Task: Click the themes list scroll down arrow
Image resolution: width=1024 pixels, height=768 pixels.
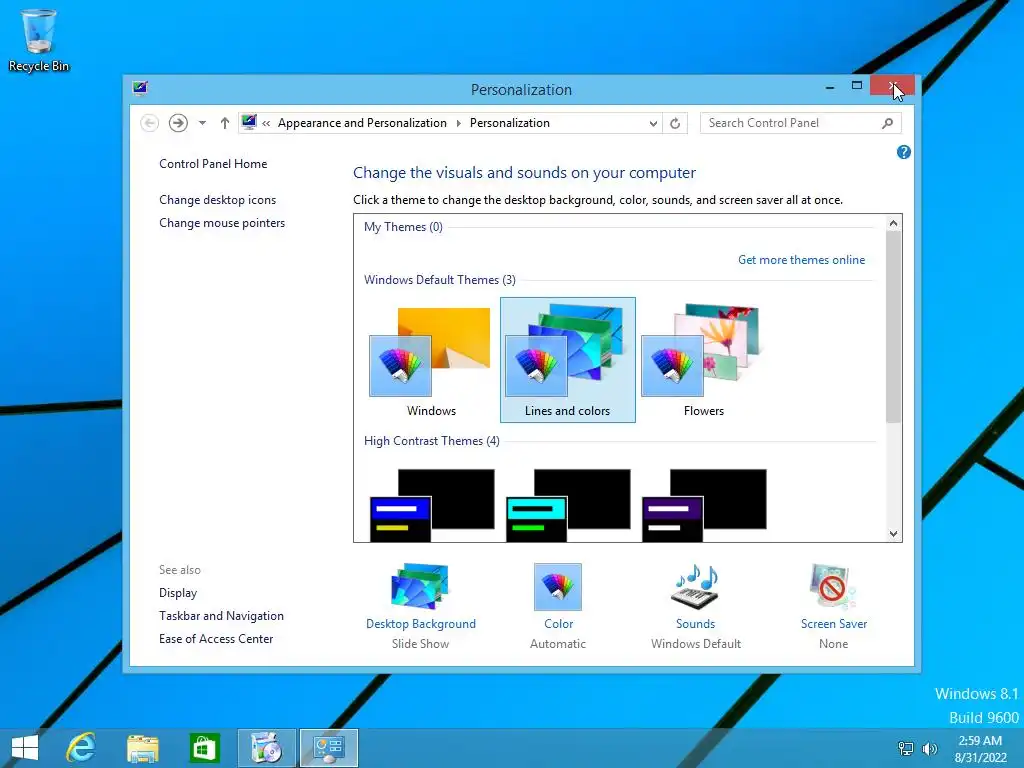Action: click(x=893, y=534)
